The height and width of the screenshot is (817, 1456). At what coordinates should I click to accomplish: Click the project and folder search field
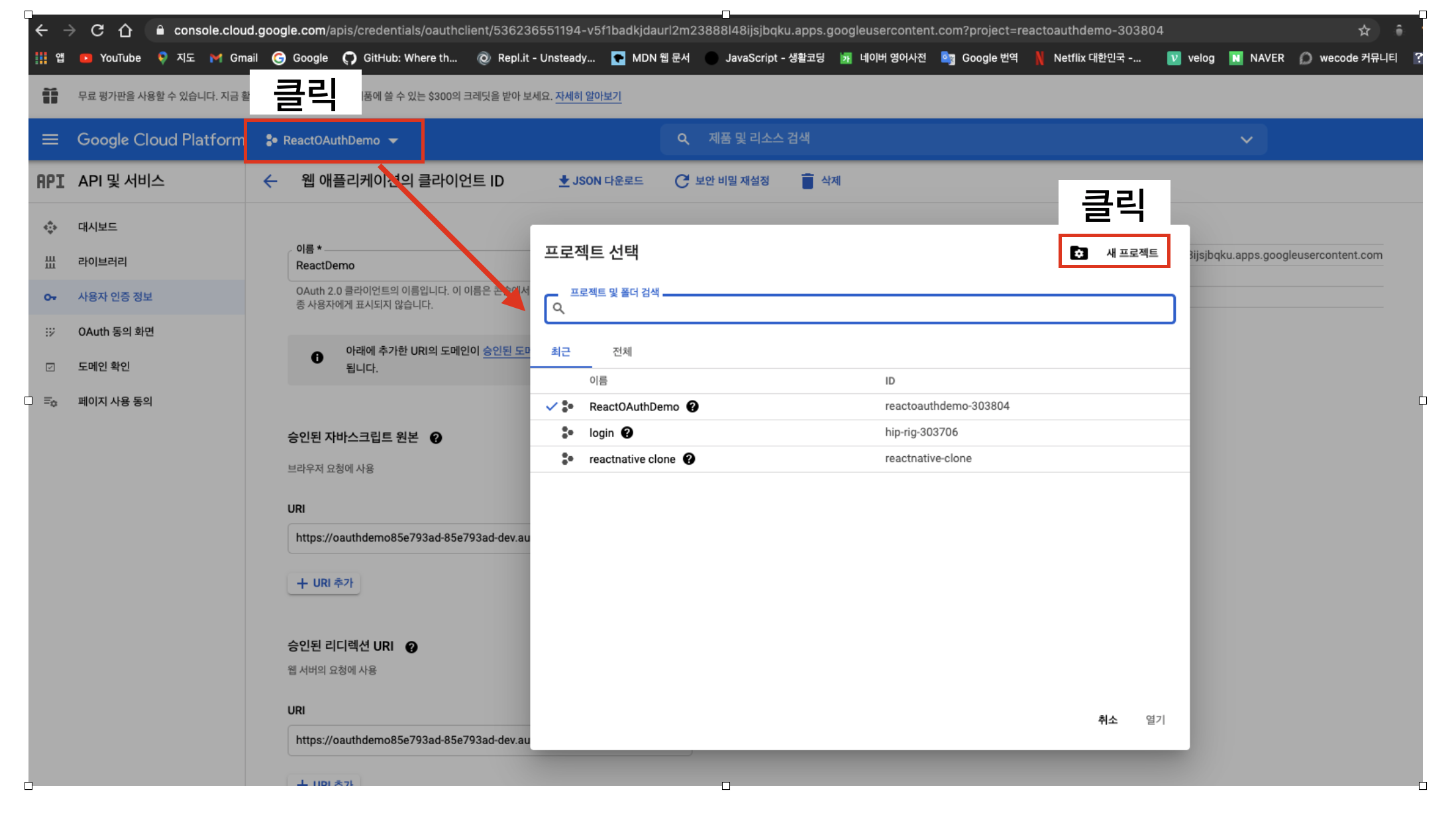(x=860, y=309)
